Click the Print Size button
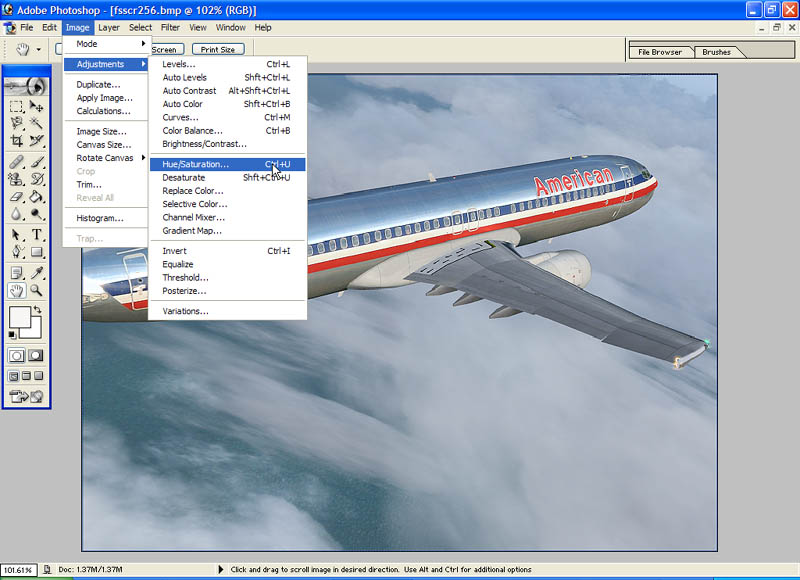The width and height of the screenshot is (800, 580). (217, 49)
